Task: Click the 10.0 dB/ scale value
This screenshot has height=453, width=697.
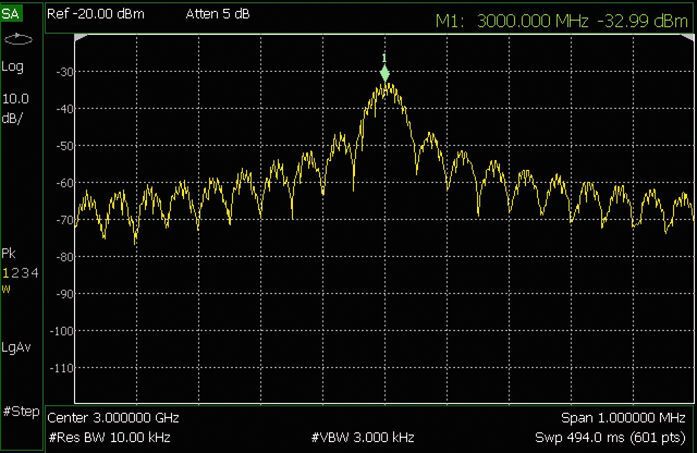Action: click(16, 108)
